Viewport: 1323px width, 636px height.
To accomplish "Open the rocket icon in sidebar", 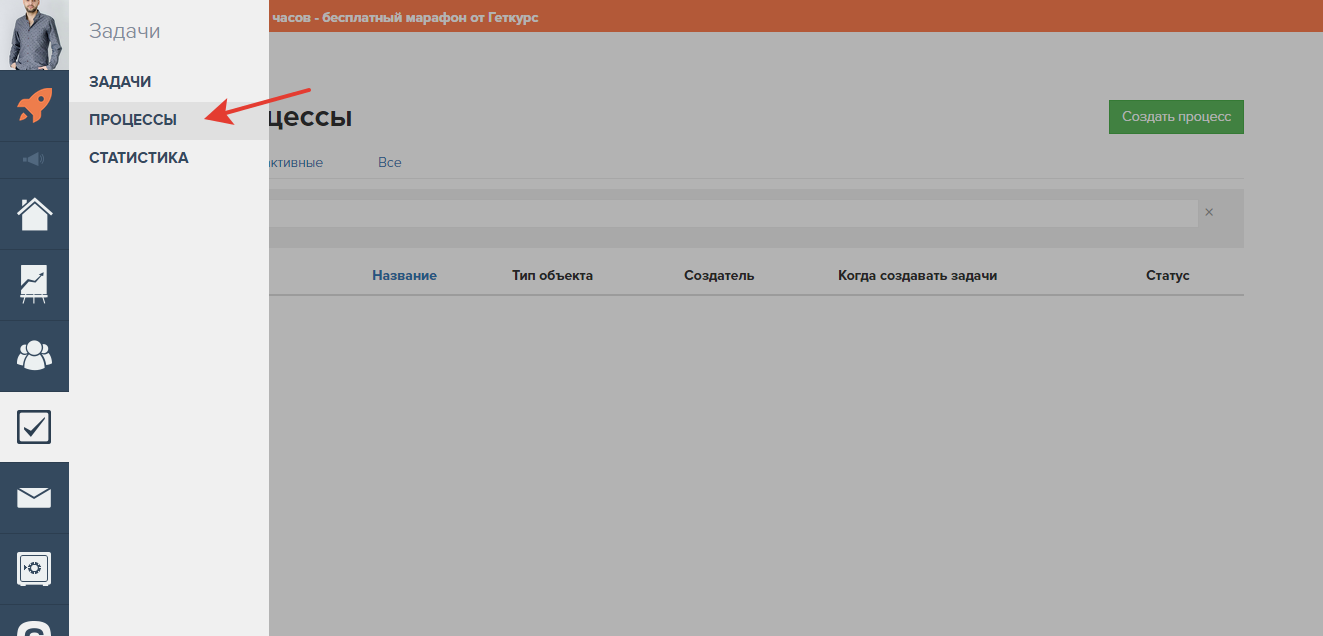I will [x=34, y=106].
